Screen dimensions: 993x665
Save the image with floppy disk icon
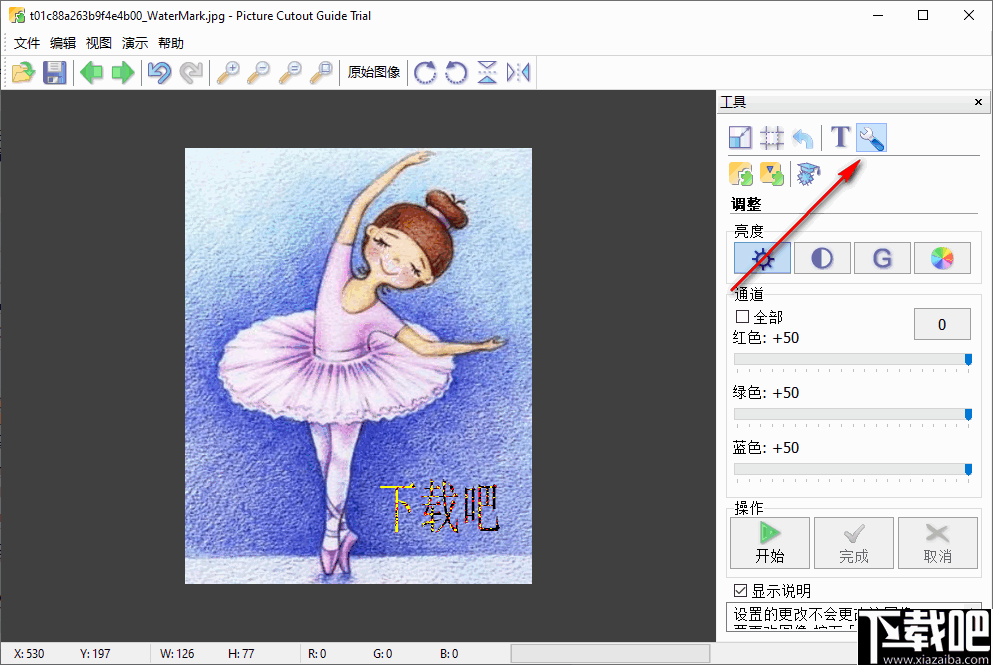pos(54,72)
